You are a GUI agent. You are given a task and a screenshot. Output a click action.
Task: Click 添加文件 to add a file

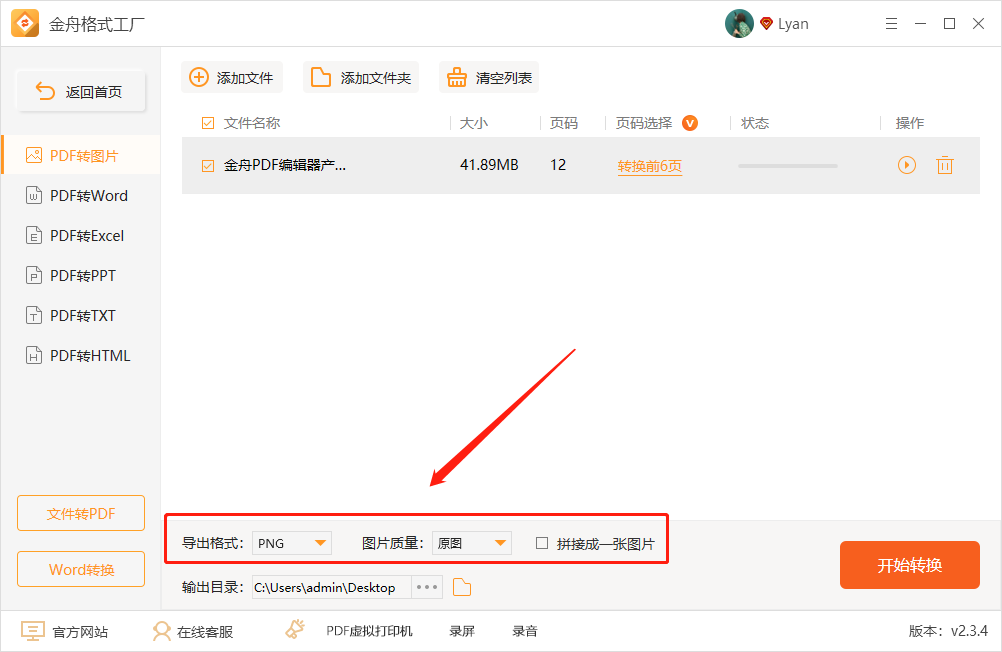232,77
